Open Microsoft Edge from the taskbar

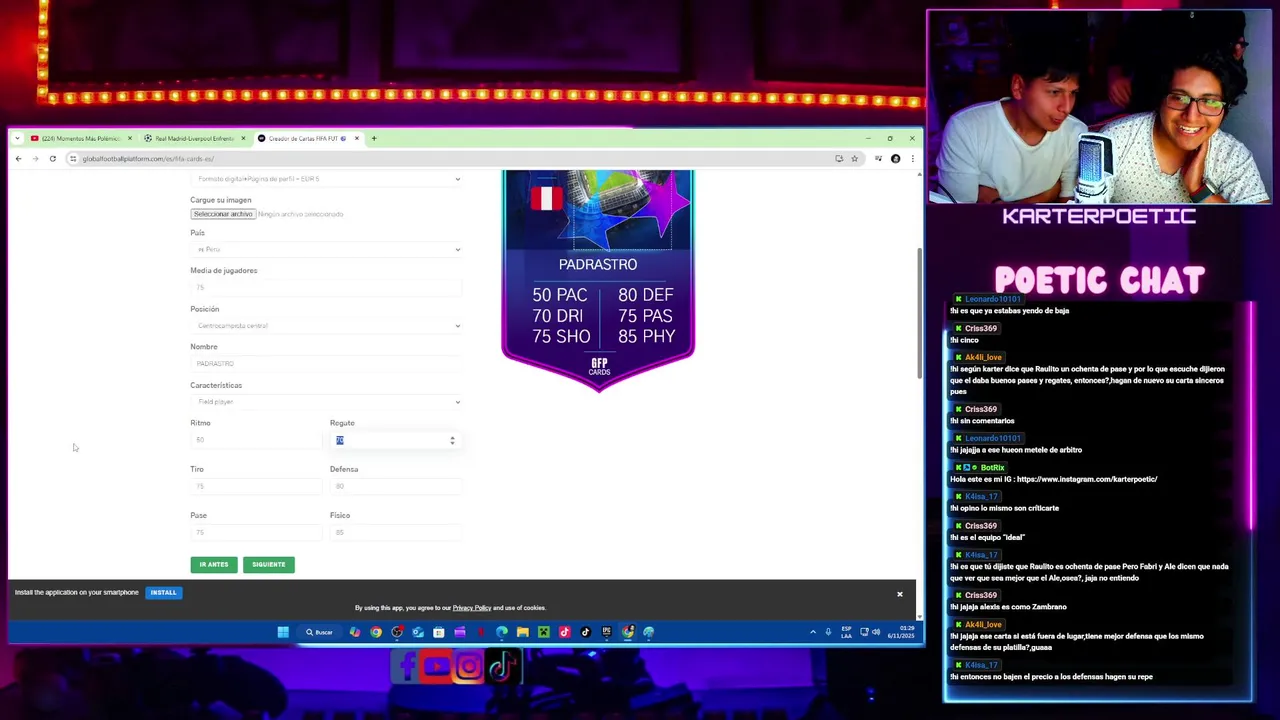tap(502, 632)
